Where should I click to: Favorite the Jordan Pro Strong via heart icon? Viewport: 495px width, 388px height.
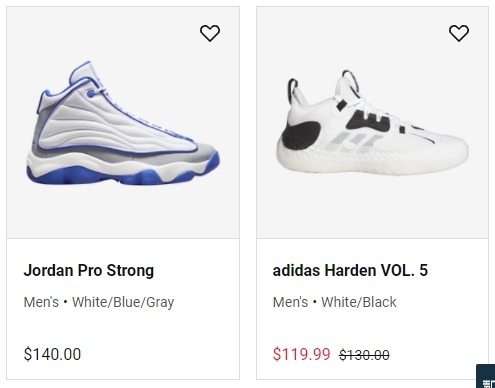click(210, 33)
